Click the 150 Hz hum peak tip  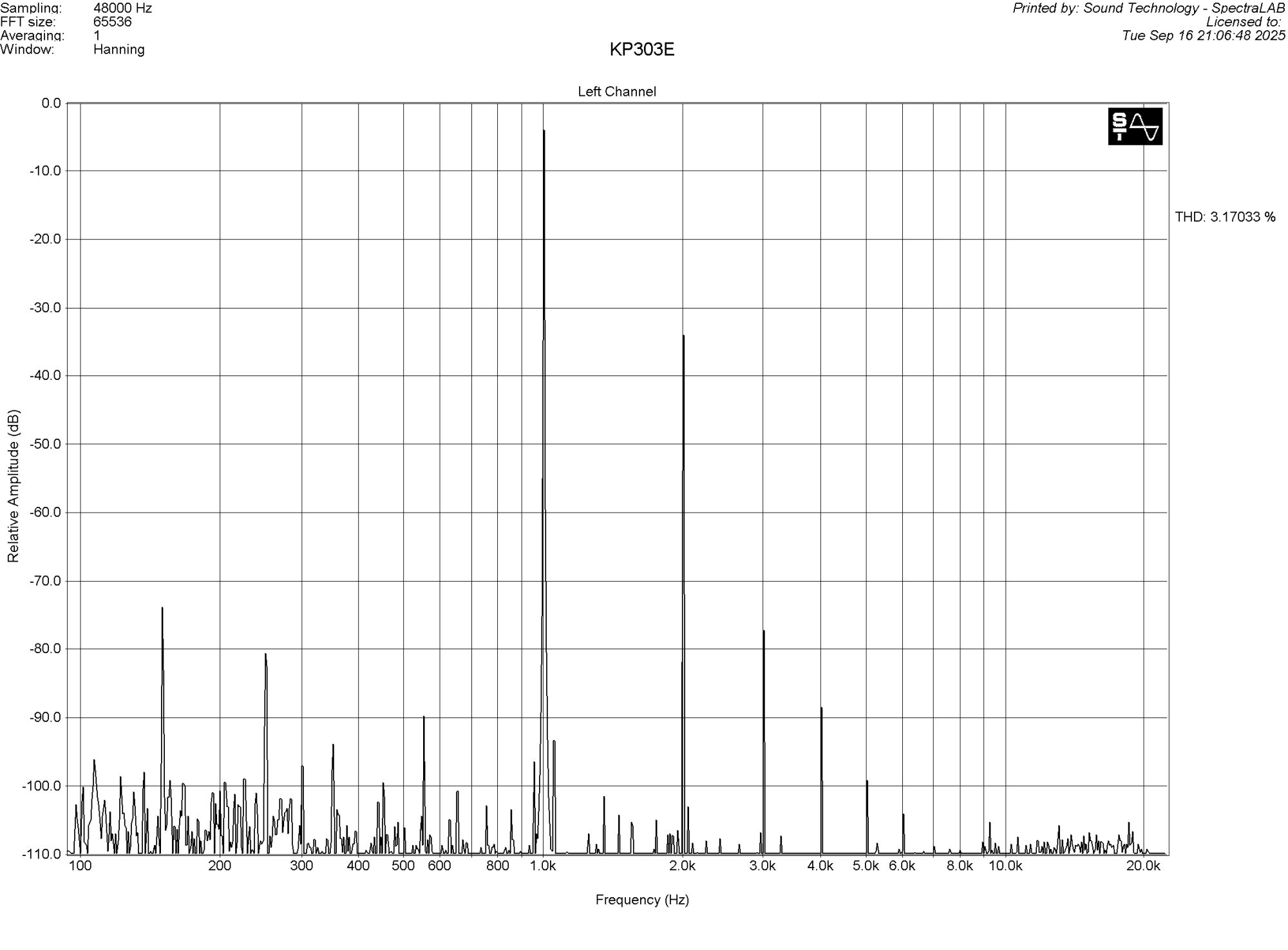[162, 608]
